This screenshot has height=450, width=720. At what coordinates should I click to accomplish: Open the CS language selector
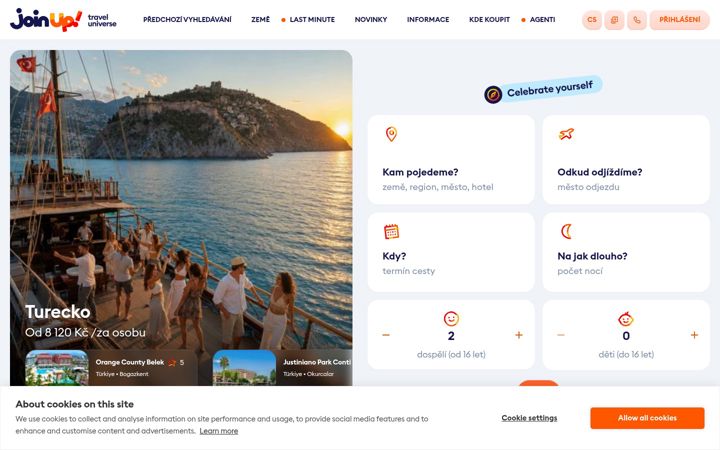[x=592, y=20]
